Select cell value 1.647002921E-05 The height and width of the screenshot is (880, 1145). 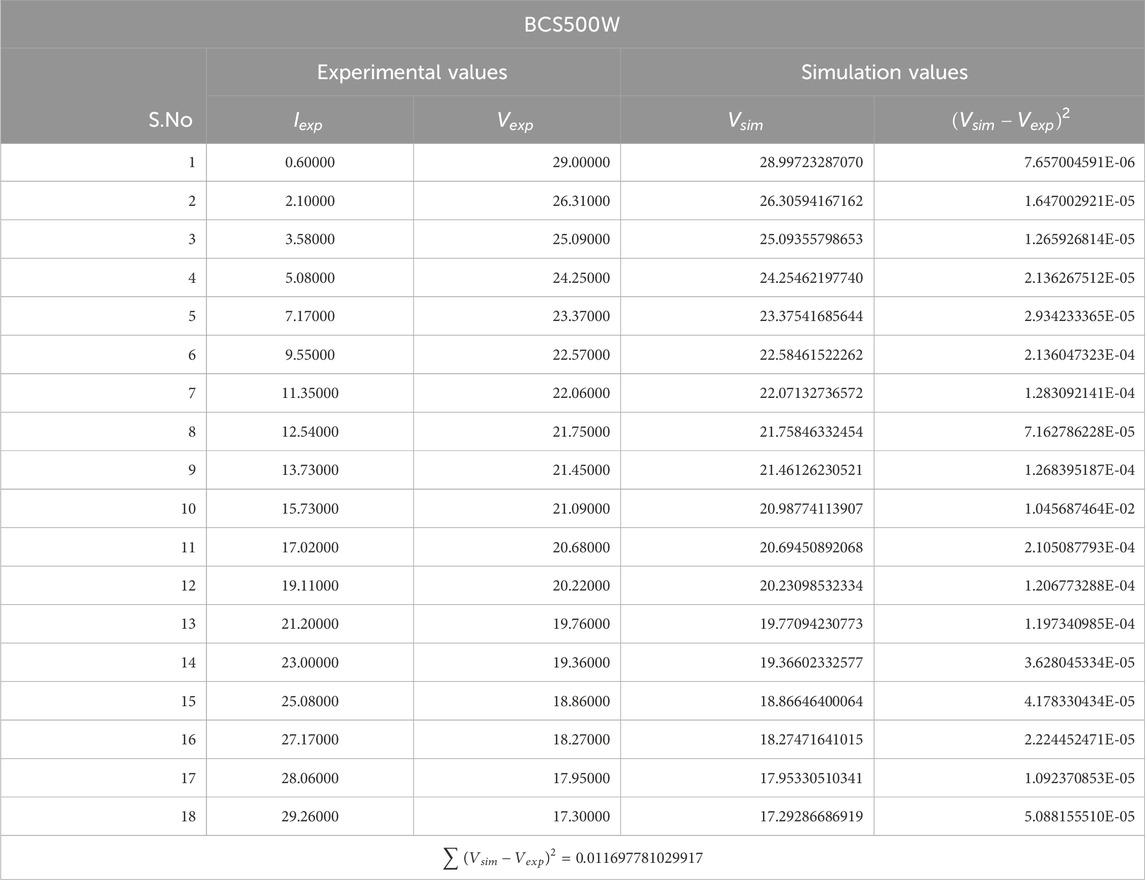click(x=1079, y=201)
